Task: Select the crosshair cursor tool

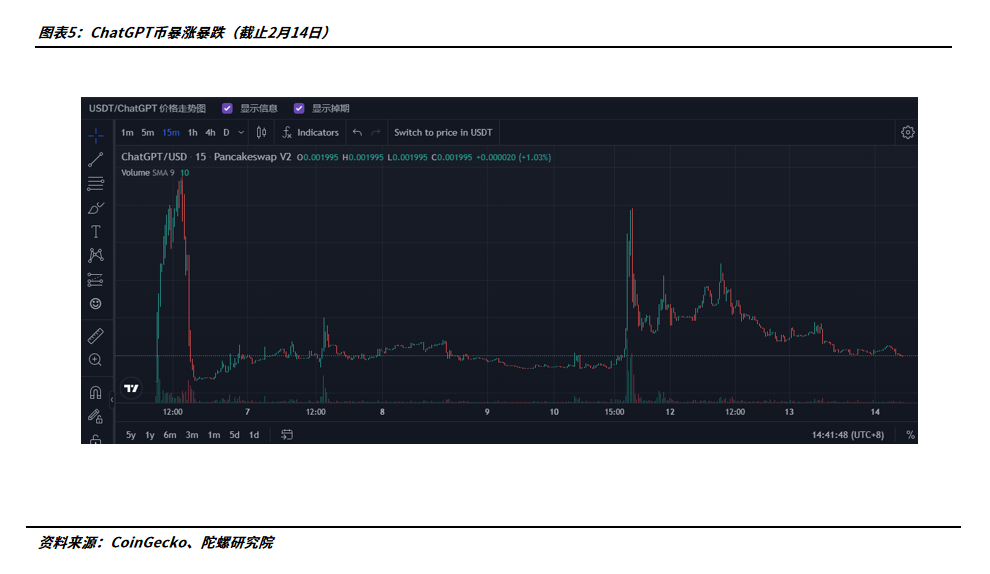Action: [x=96, y=133]
